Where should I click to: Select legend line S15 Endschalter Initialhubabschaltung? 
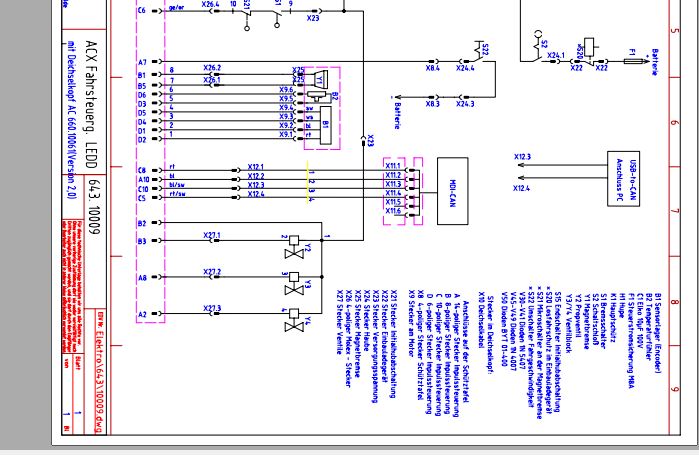click(557, 352)
